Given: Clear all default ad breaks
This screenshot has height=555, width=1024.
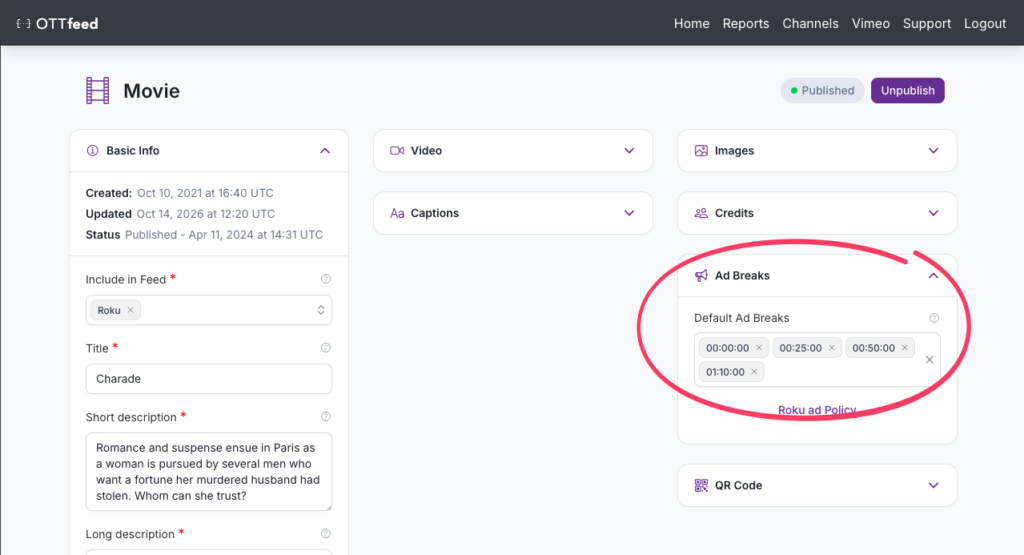Looking at the screenshot, I should click(x=929, y=360).
